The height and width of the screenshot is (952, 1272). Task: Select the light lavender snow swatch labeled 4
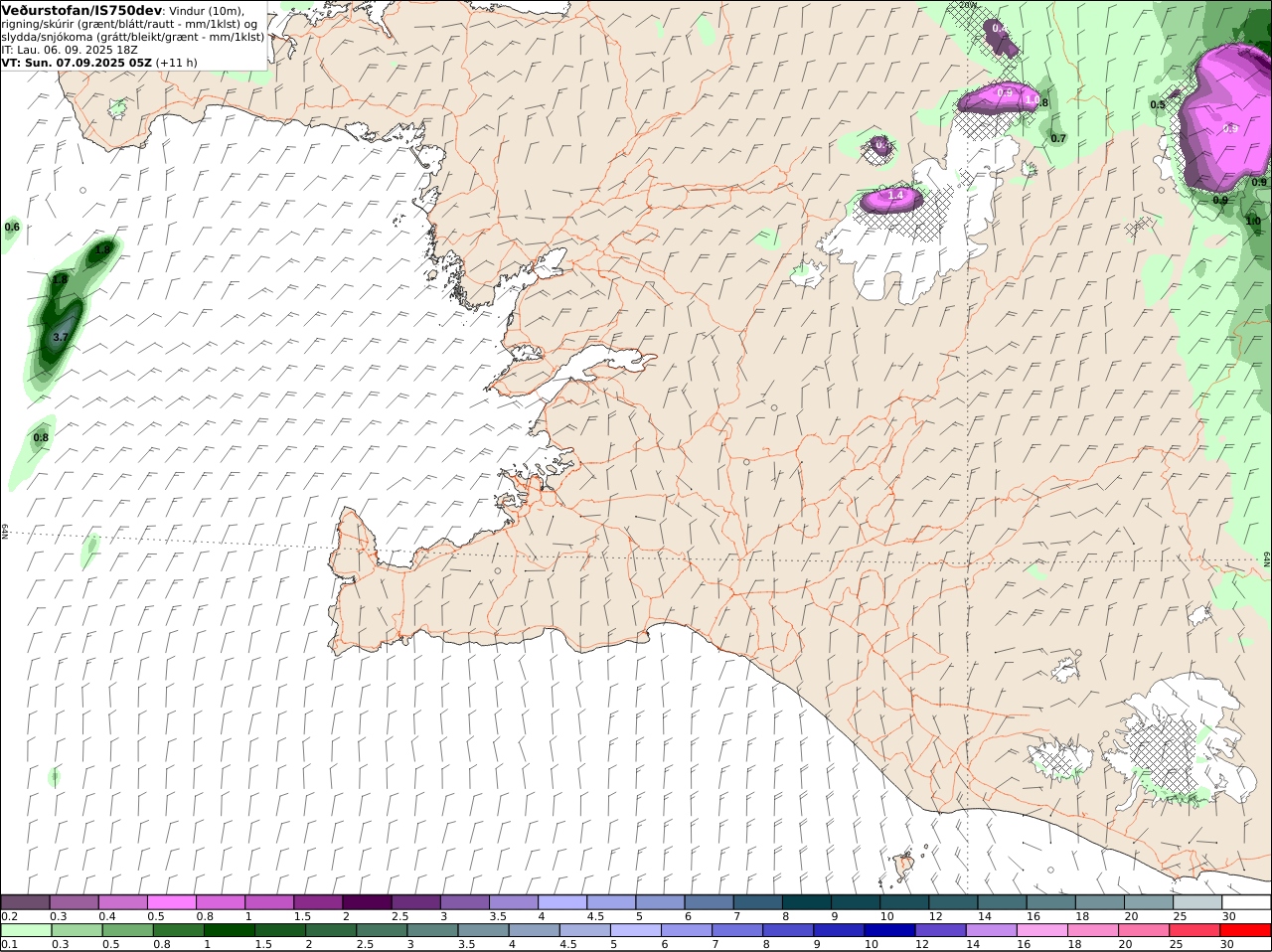coord(562,902)
